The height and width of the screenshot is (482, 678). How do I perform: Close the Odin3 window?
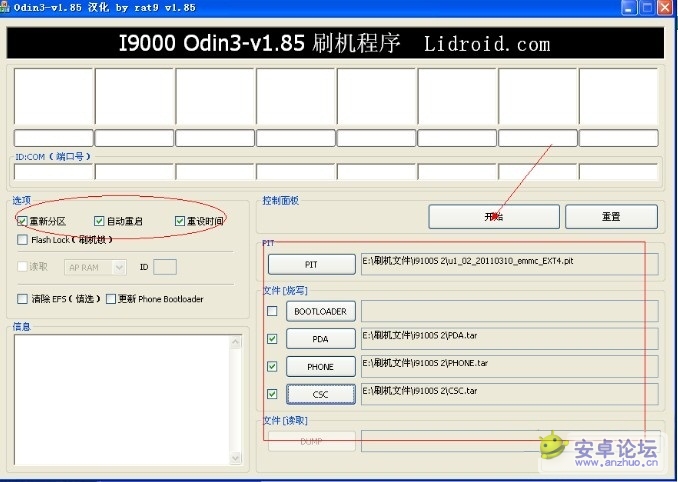click(665, 8)
